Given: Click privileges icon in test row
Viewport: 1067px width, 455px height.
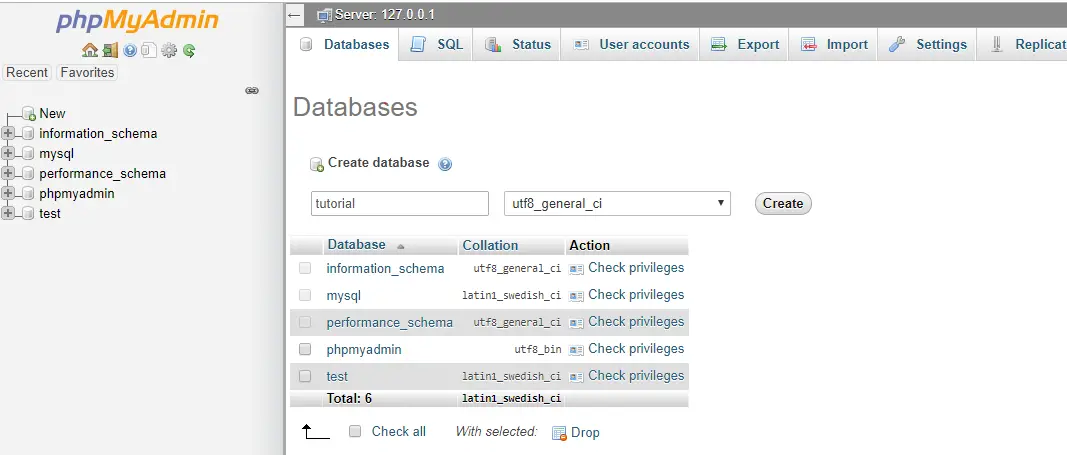Looking at the screenshot, I should click(576, 376).
